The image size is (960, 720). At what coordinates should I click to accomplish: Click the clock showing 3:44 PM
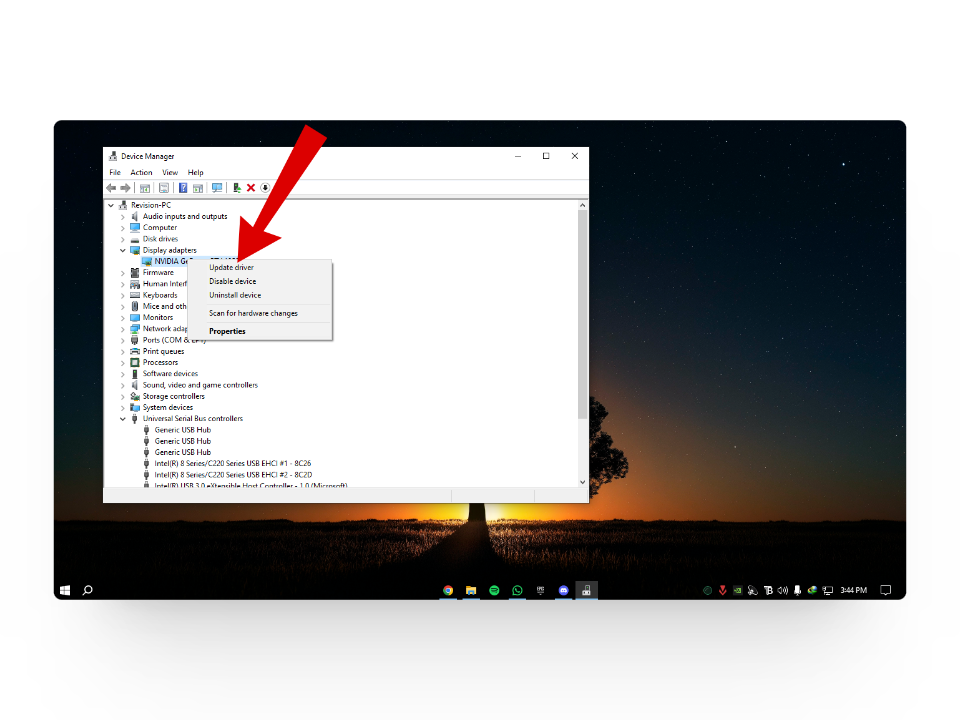pyautogui.click(x=853, y=590)
